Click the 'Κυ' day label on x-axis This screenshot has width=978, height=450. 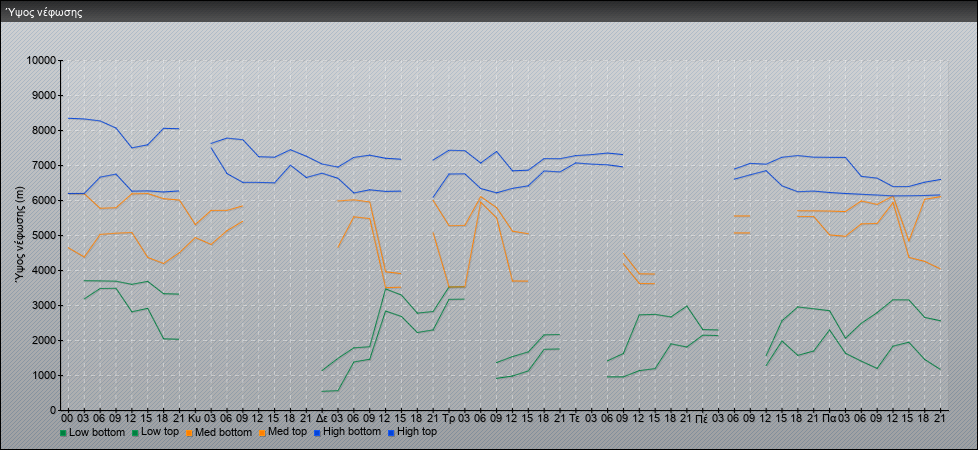click(x=194, y=418)
